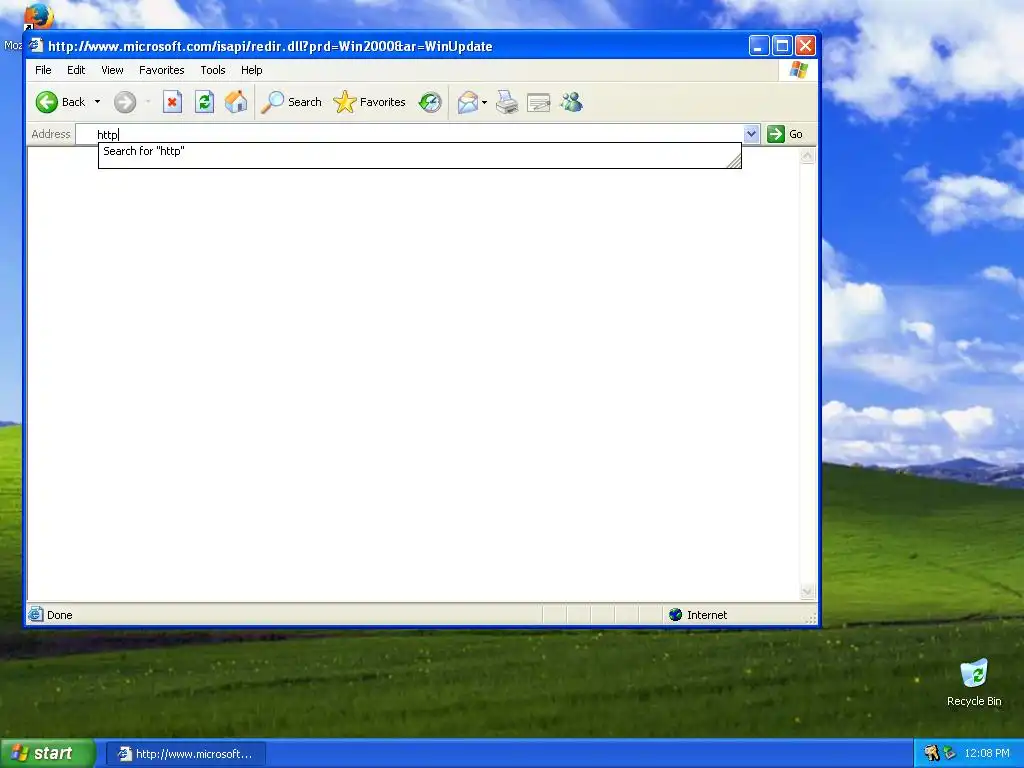Click the Edit page toolbar icon
The image size is (1024, 768).
539,102
